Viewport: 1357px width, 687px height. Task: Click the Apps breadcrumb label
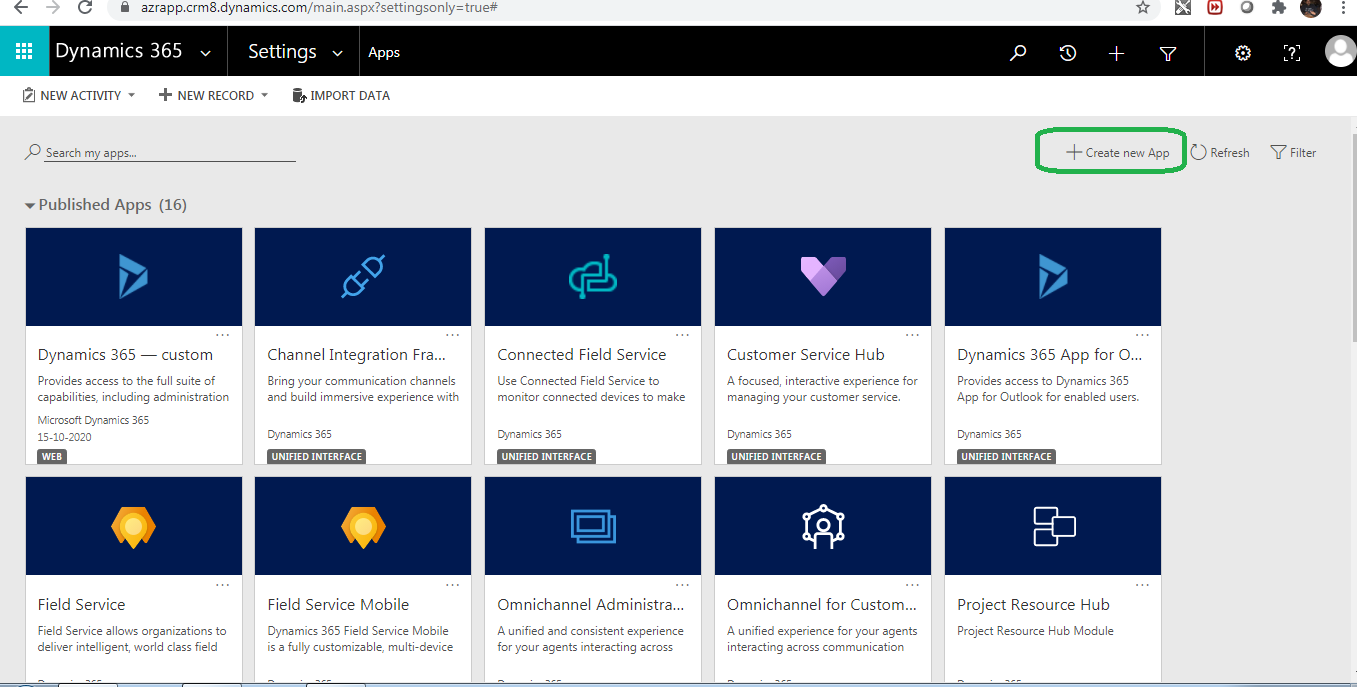(384, 53)
